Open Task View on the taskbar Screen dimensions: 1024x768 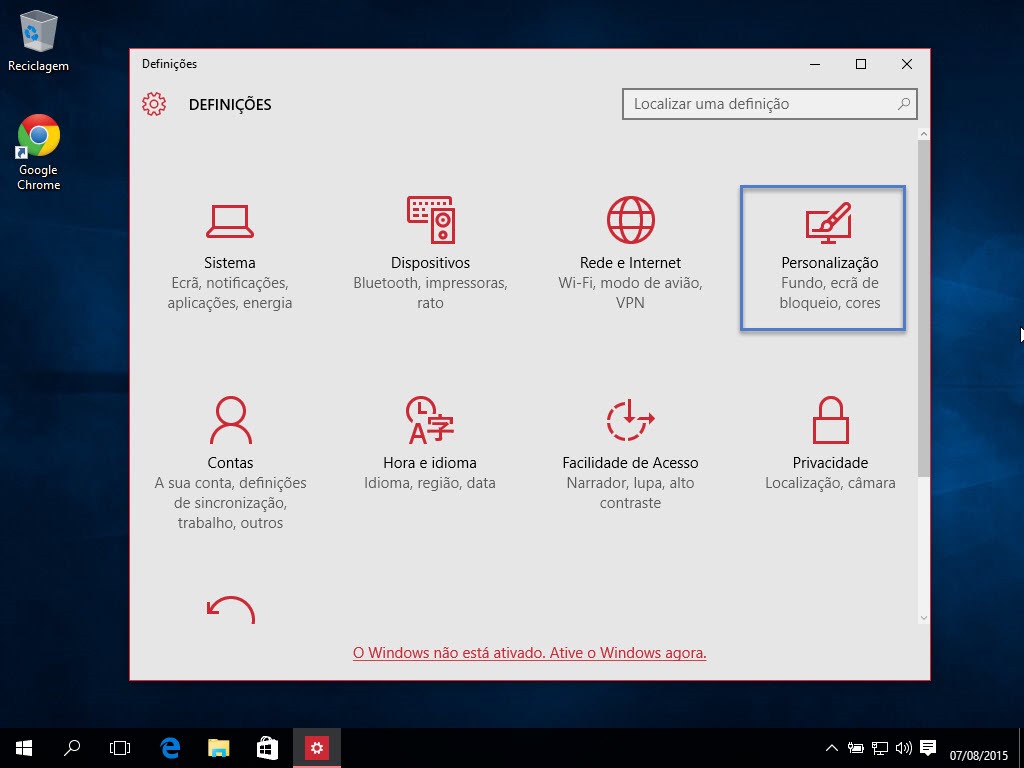(120, 747)
